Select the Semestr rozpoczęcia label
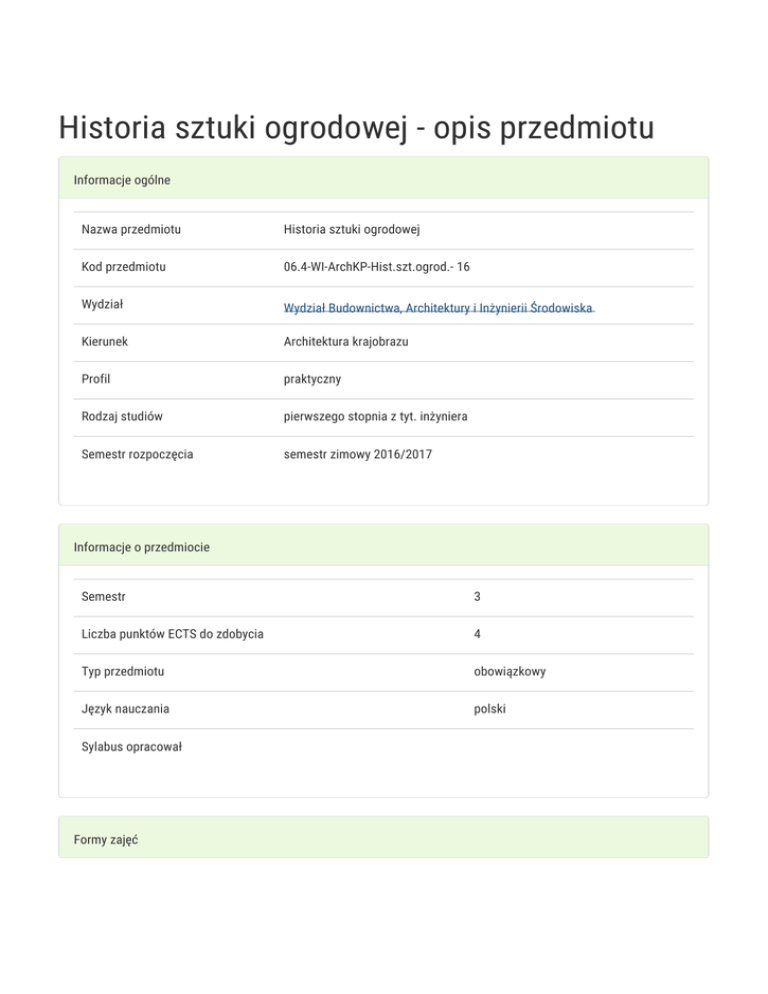The image size is (768, 994). pyautogui.click(x=138, y=454)
